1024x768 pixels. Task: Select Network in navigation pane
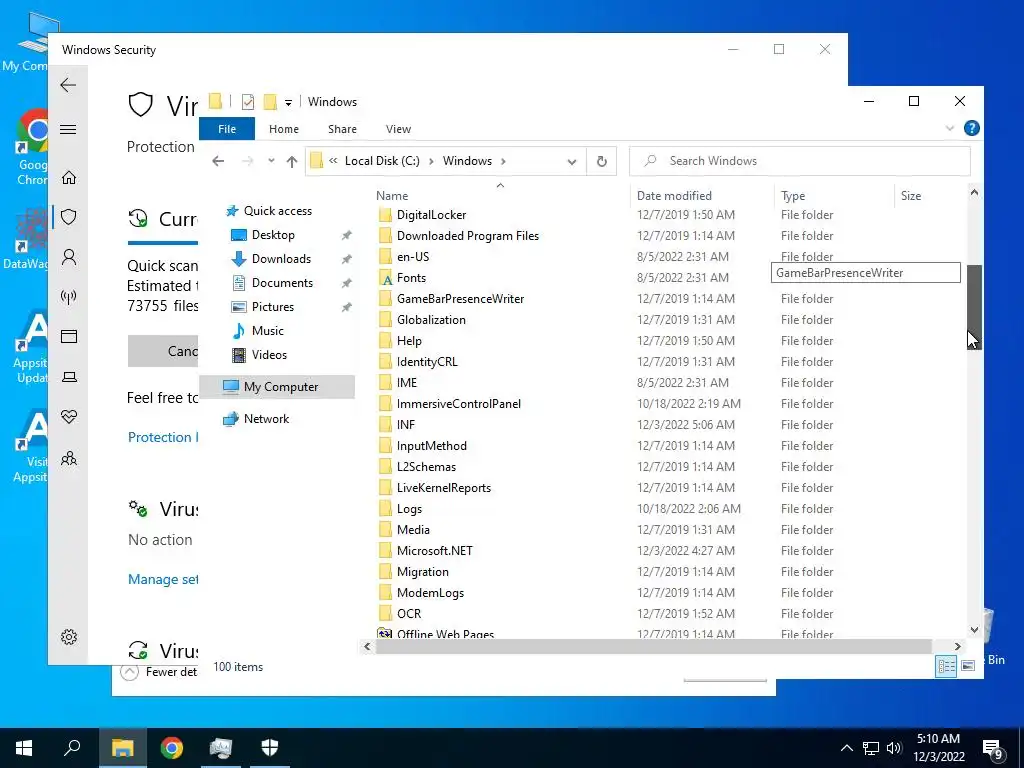coord(266,419)
